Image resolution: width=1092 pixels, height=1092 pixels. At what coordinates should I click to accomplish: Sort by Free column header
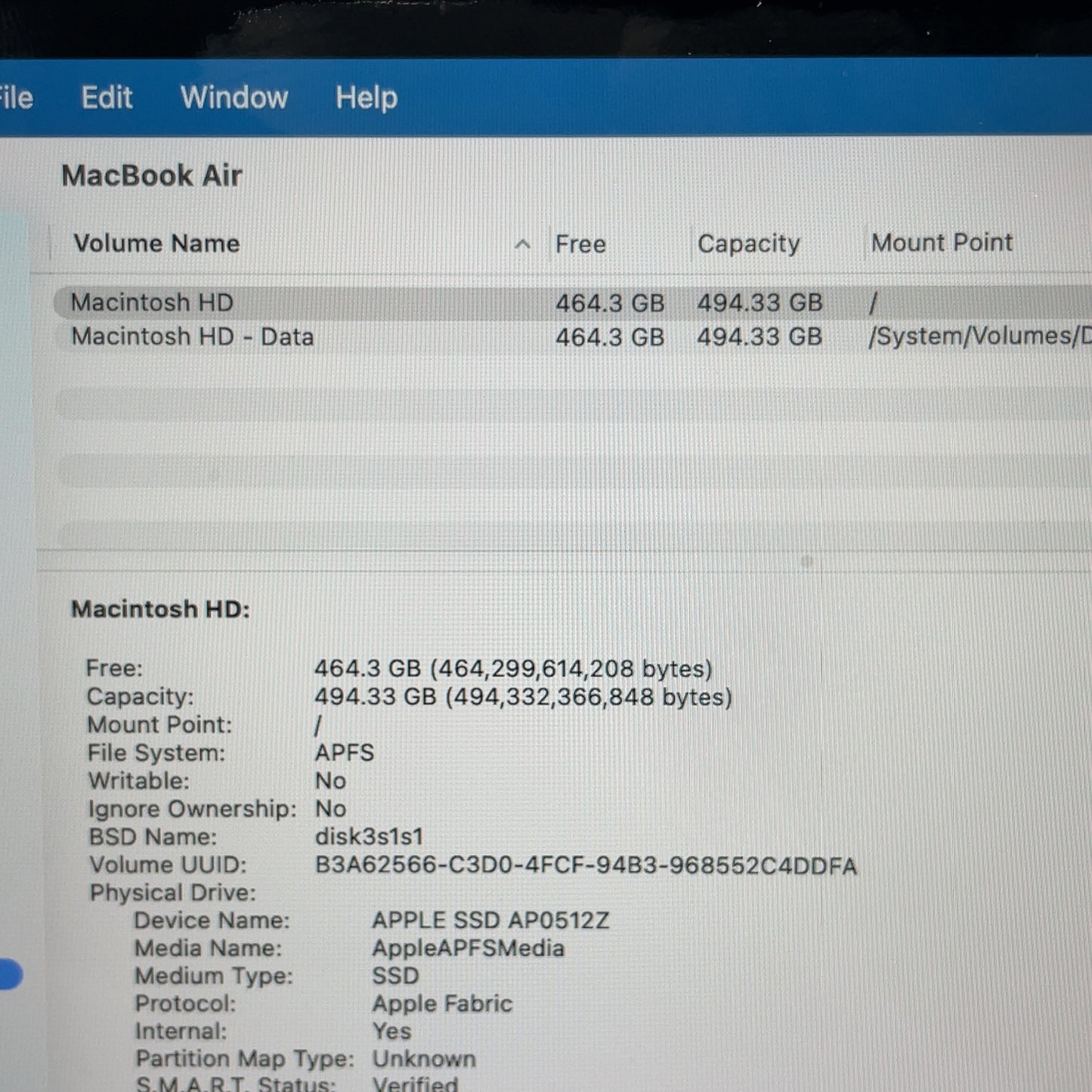(x=580, y=244)
